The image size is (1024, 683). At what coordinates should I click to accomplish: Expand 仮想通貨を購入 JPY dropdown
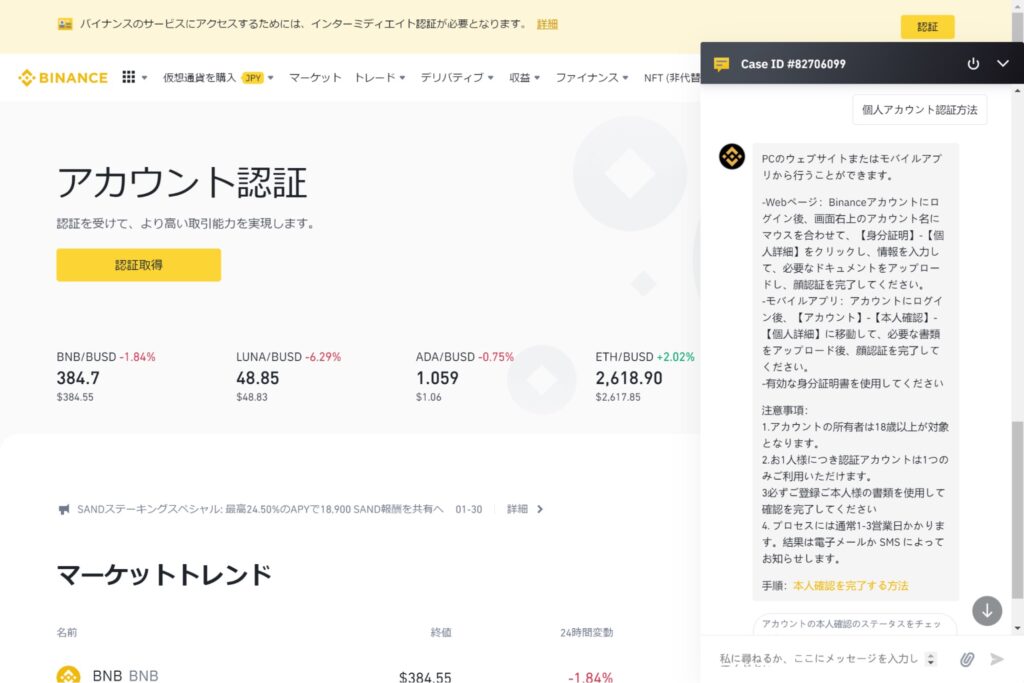coord(218,78)
